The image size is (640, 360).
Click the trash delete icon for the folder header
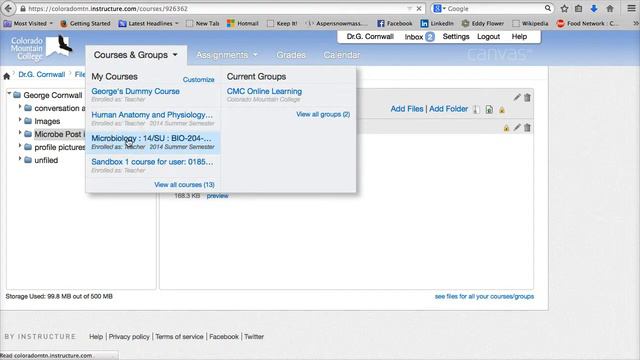coord(527,97)
